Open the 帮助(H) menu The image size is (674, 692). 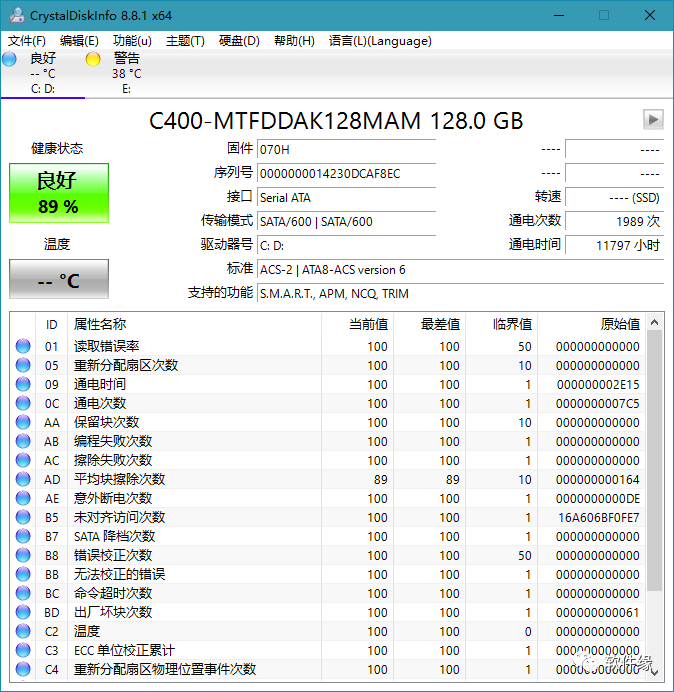294,41
